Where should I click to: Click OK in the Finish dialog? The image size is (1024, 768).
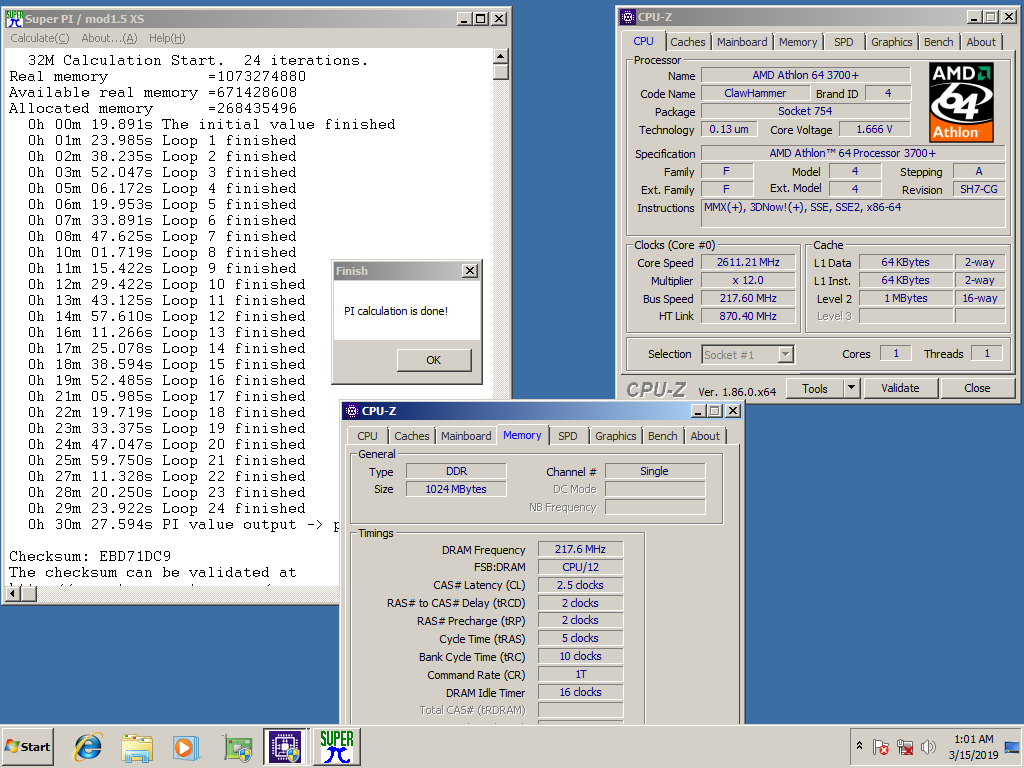[x=434, y=360]
